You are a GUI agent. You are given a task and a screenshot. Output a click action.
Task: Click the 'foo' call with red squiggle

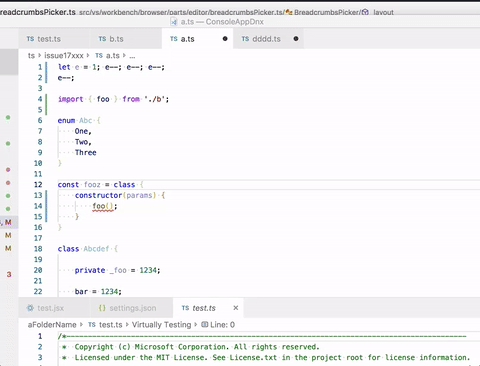tap(99, 206)
